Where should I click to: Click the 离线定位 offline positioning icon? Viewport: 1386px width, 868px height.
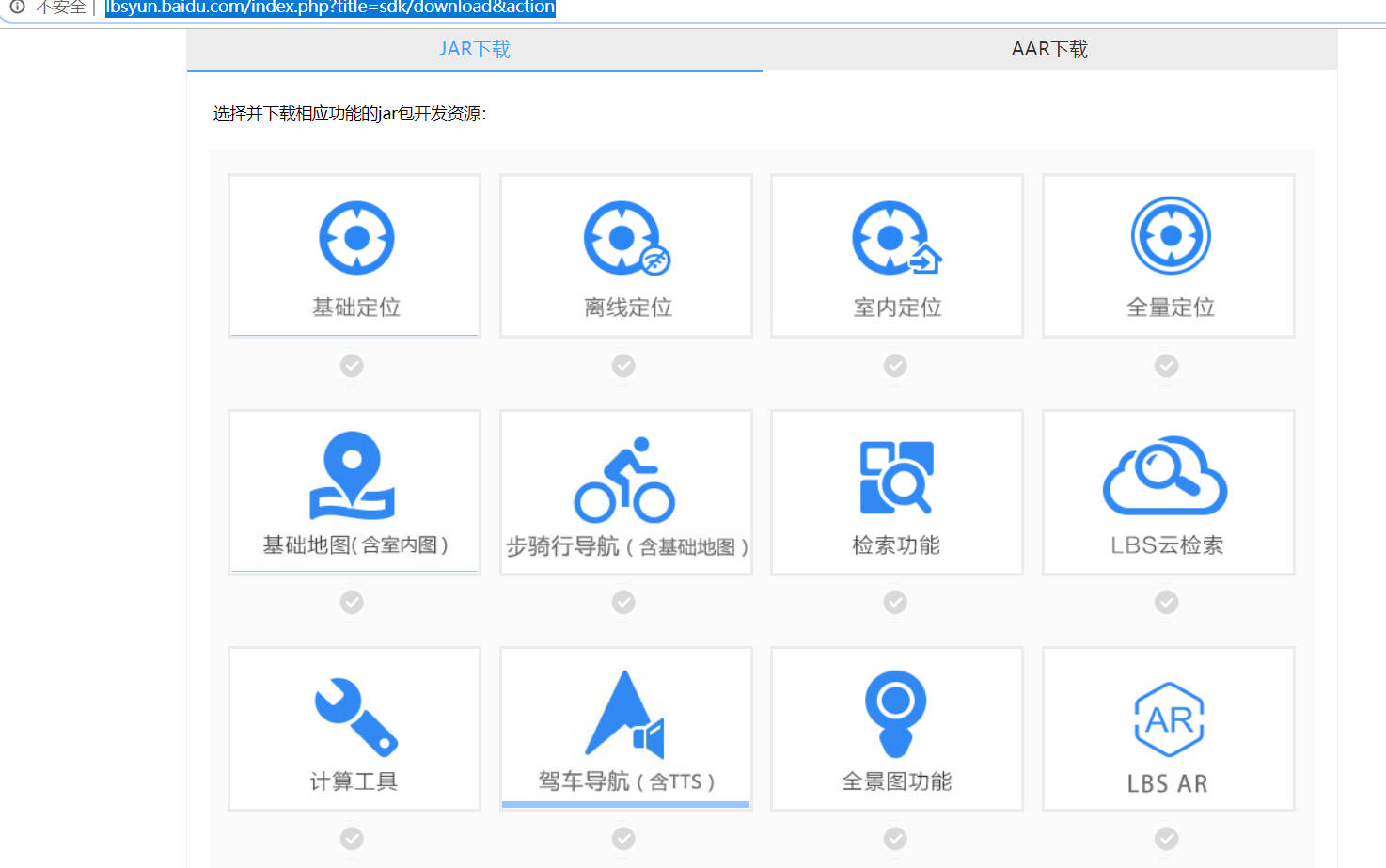[622, 238]
